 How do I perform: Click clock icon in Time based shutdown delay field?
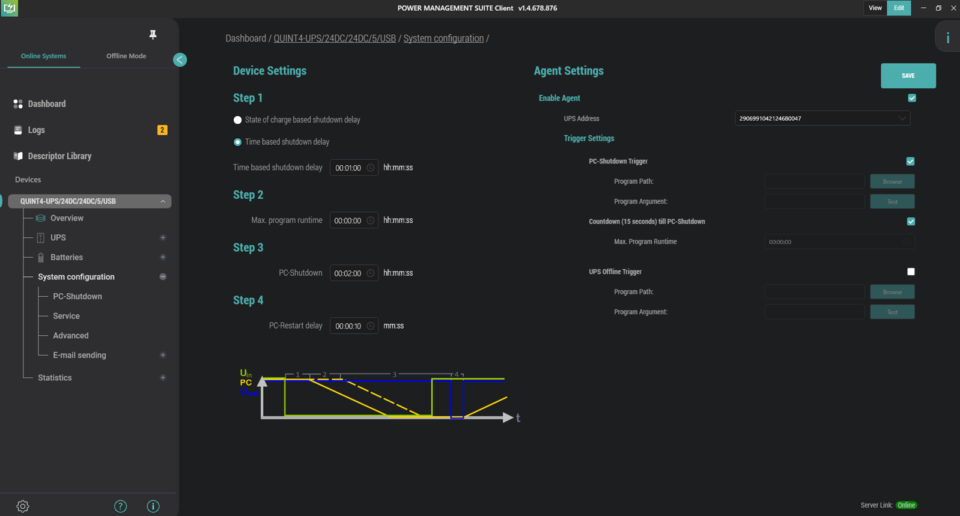click(370, 168)
